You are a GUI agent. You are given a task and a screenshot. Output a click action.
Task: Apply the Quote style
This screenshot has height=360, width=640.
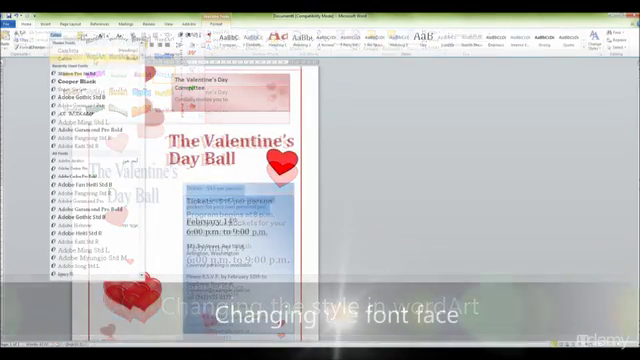tap(569, 40)
